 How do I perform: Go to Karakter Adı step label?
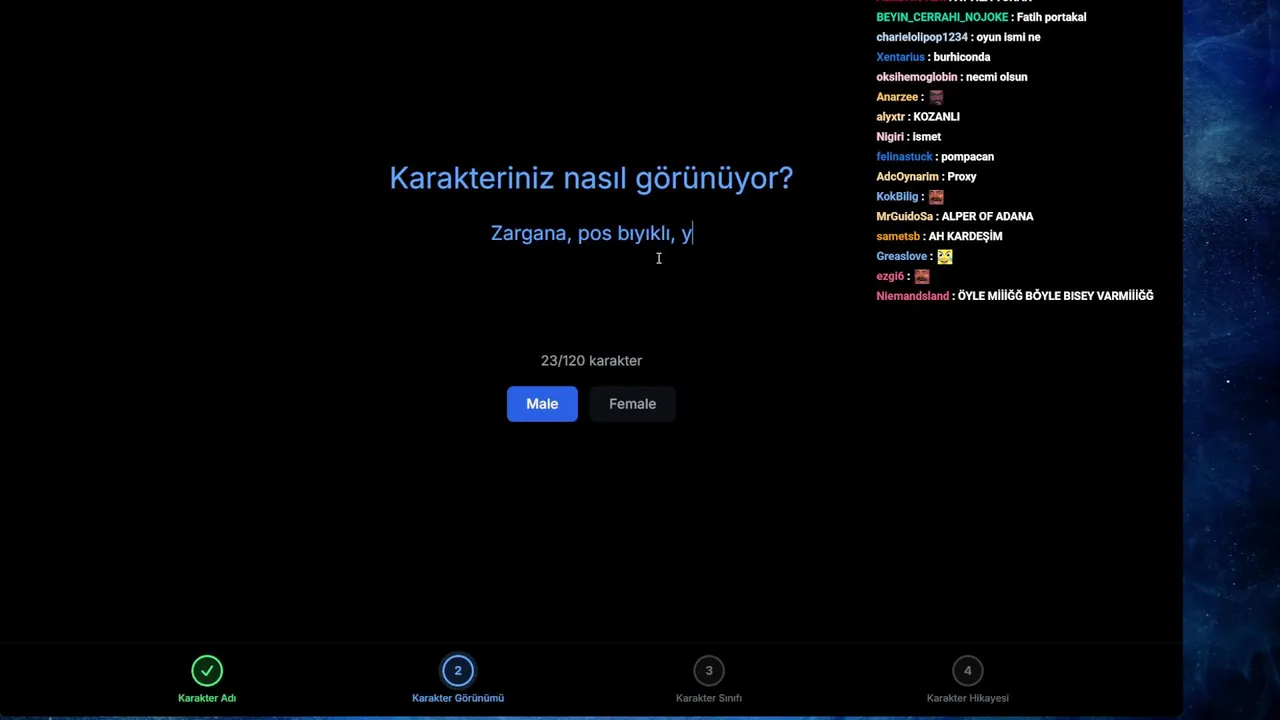[x=207, y=698]
